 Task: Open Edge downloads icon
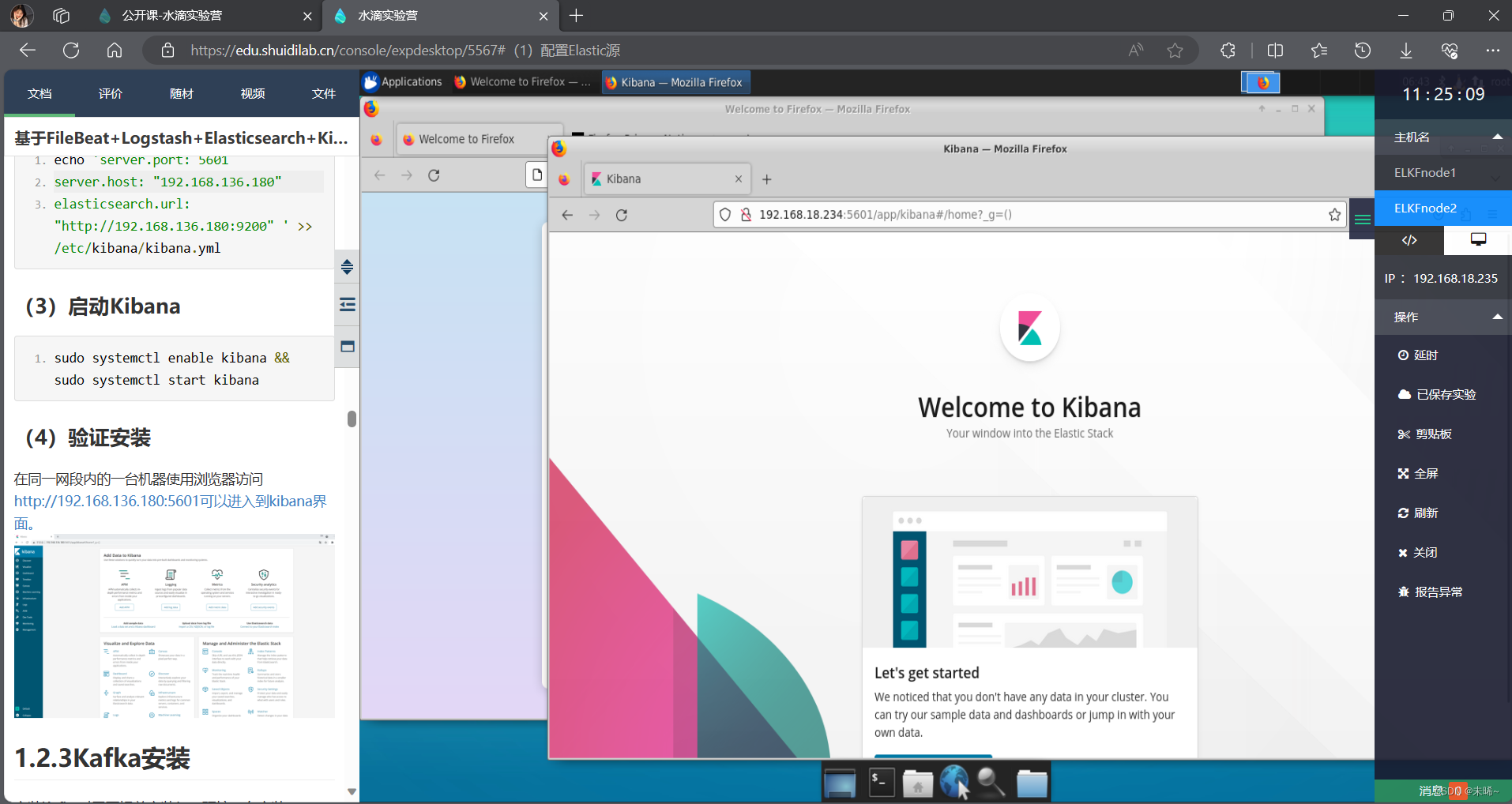pyautogui.click(x=1406, y=51)
